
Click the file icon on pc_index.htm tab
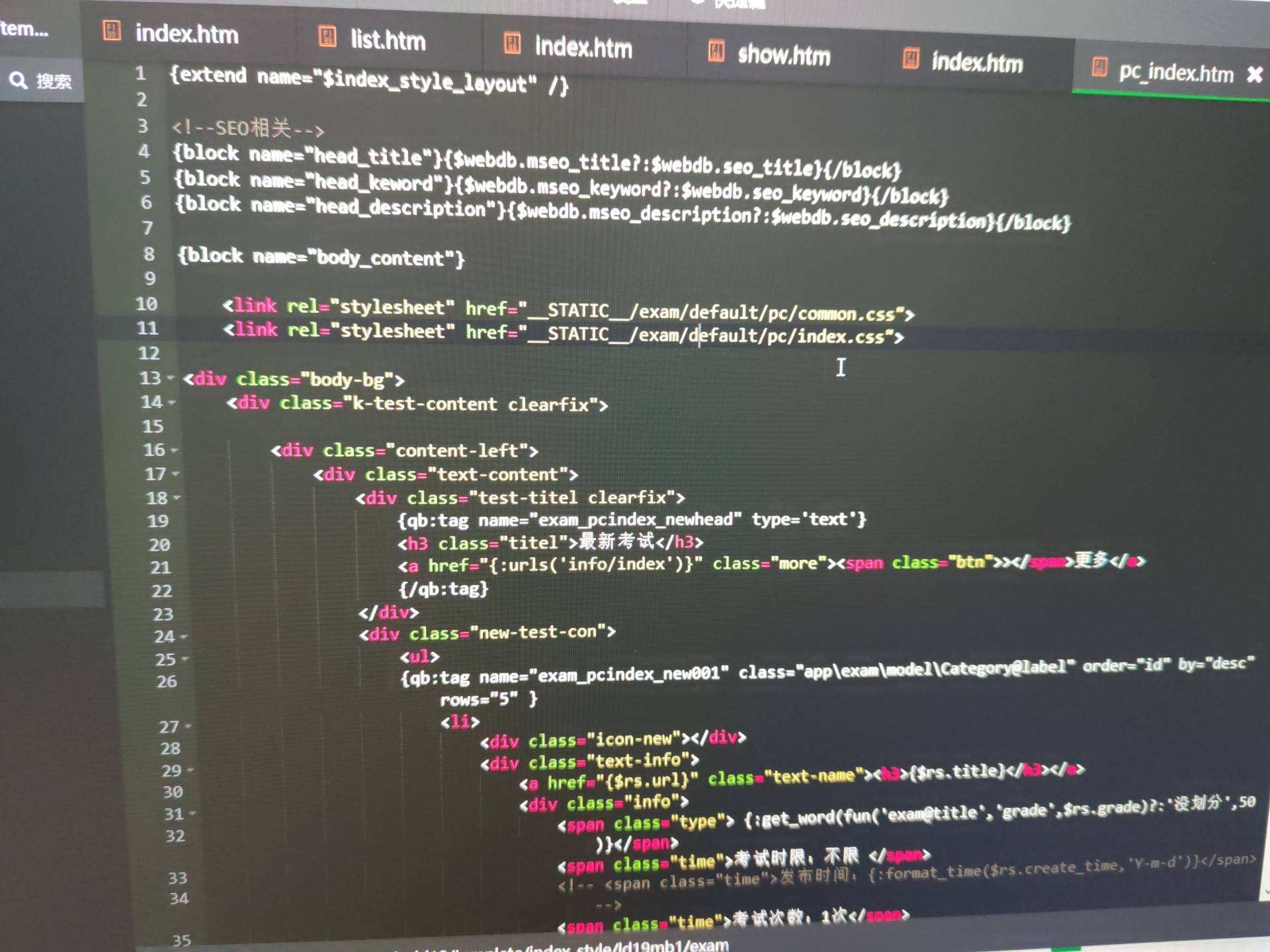tap(1099, 67)
